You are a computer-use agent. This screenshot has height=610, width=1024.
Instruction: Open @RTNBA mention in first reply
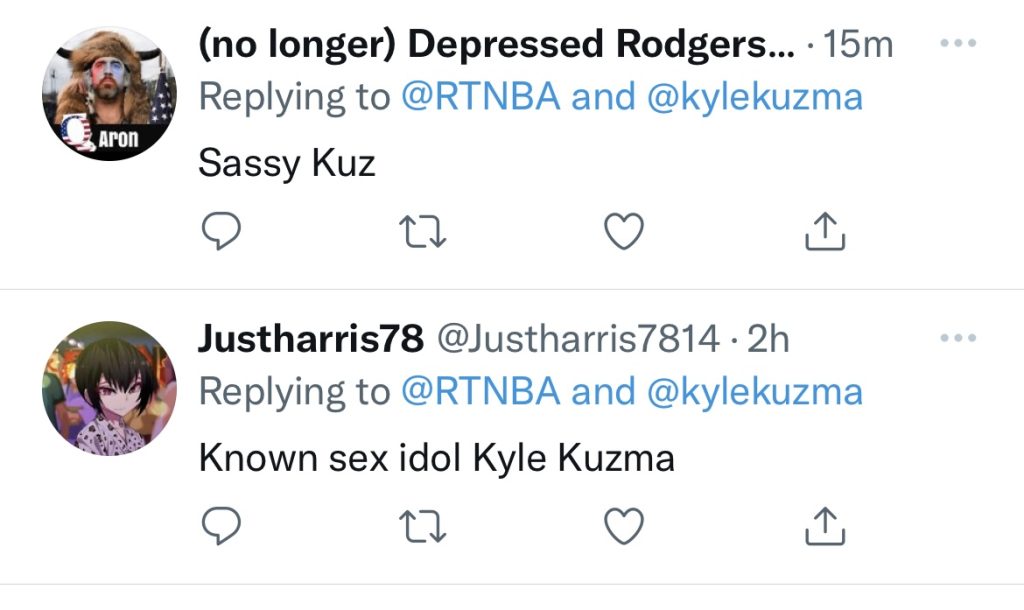[x=481, y=97]
